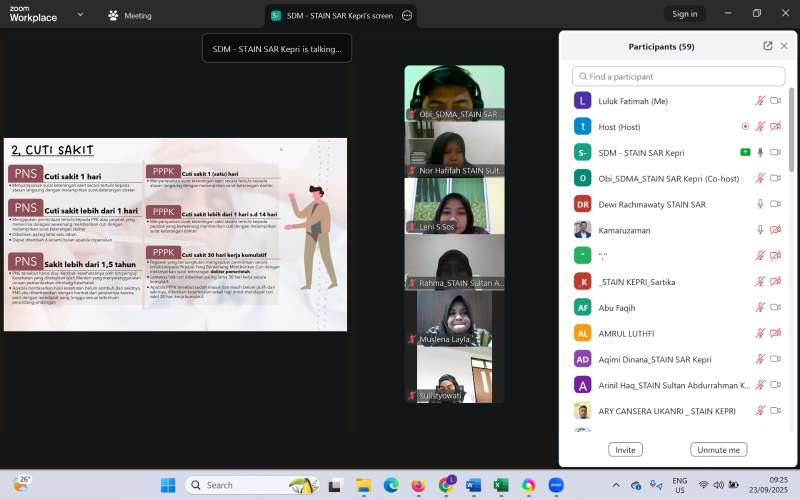The width and height of the screenshot is (800, 500).
Task: Click camera icon for Obi_SDMA co-host
Action: 775,178
